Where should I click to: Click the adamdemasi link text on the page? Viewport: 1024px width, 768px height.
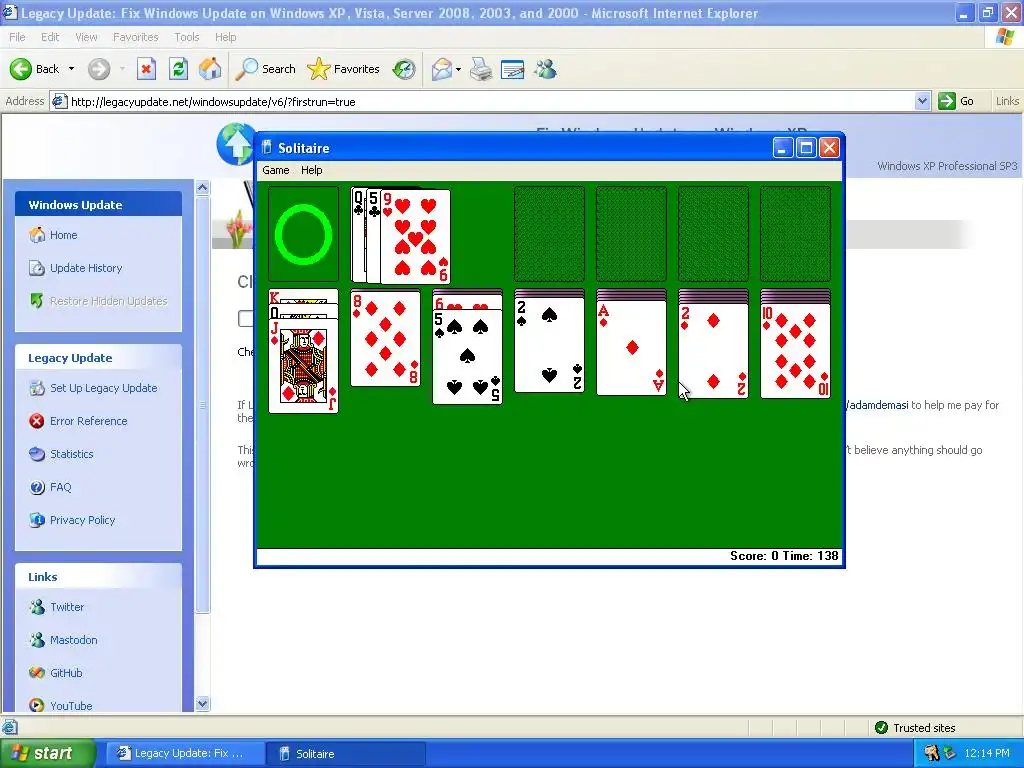(x=878, y=405)
